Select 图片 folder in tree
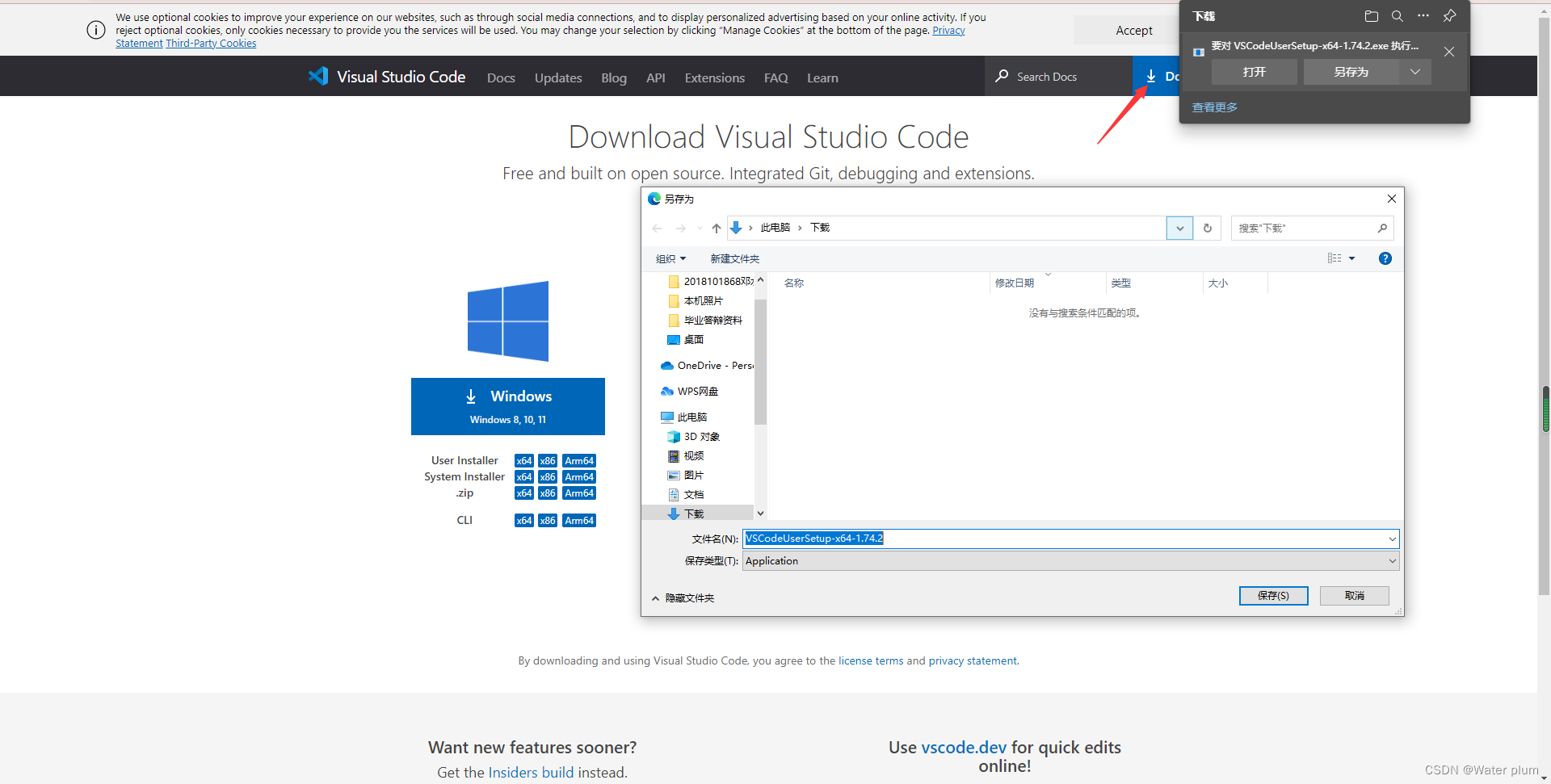This screenshot has width=1551, height=784. (686, 476)
